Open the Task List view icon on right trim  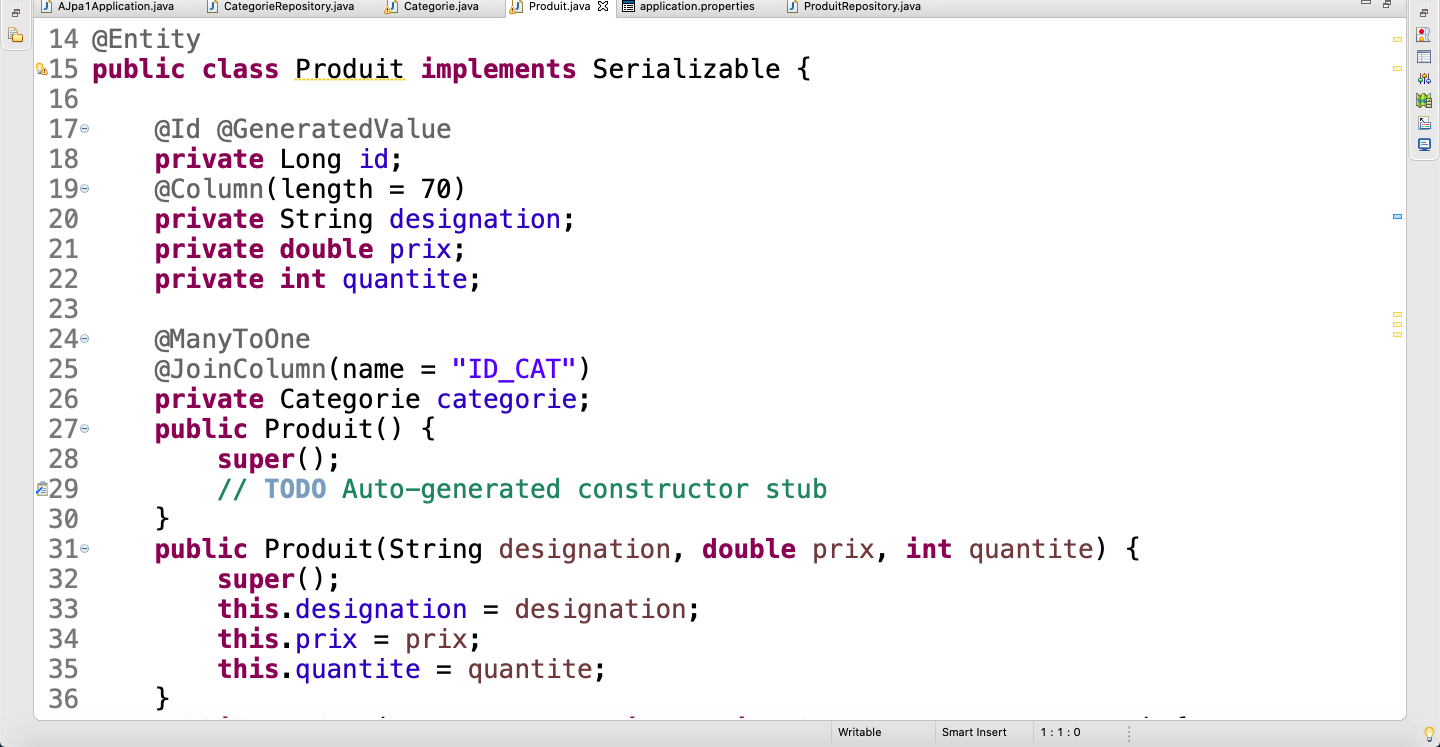pyautogui.click(x=1424, y=34)
